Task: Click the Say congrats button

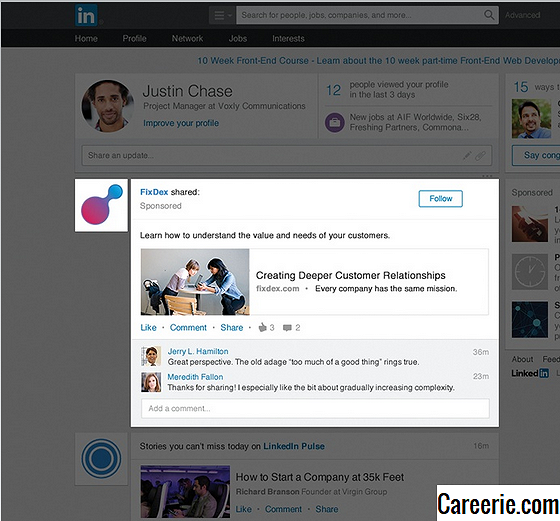Action: click(536, 155)
